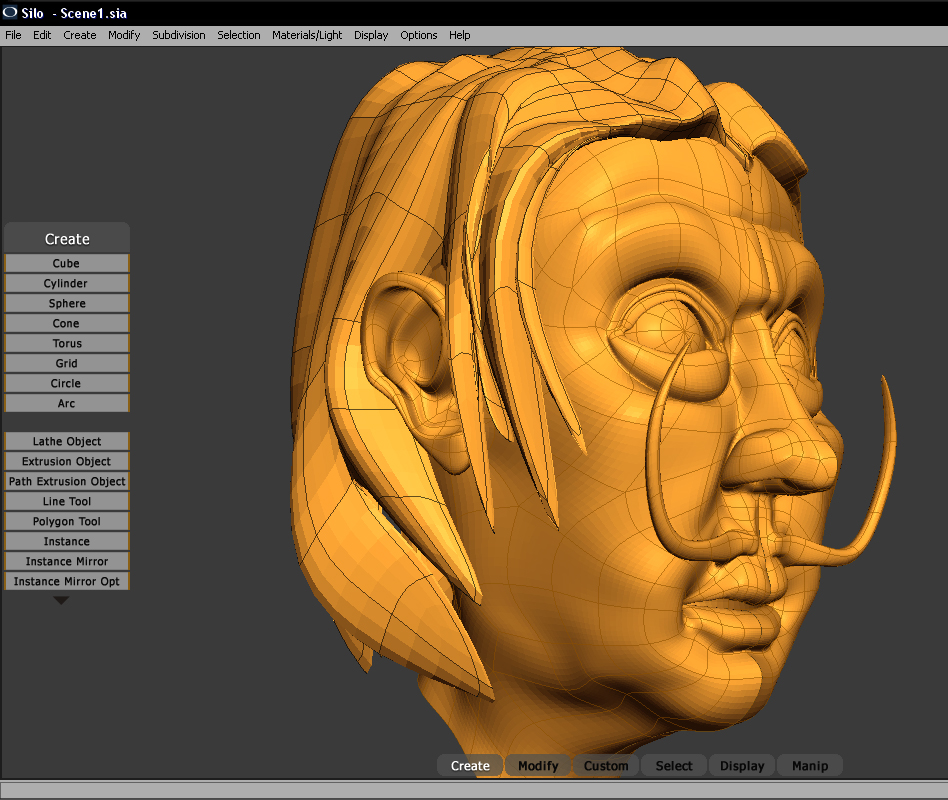Click the Lathe Object button

[x=67, y=441]
